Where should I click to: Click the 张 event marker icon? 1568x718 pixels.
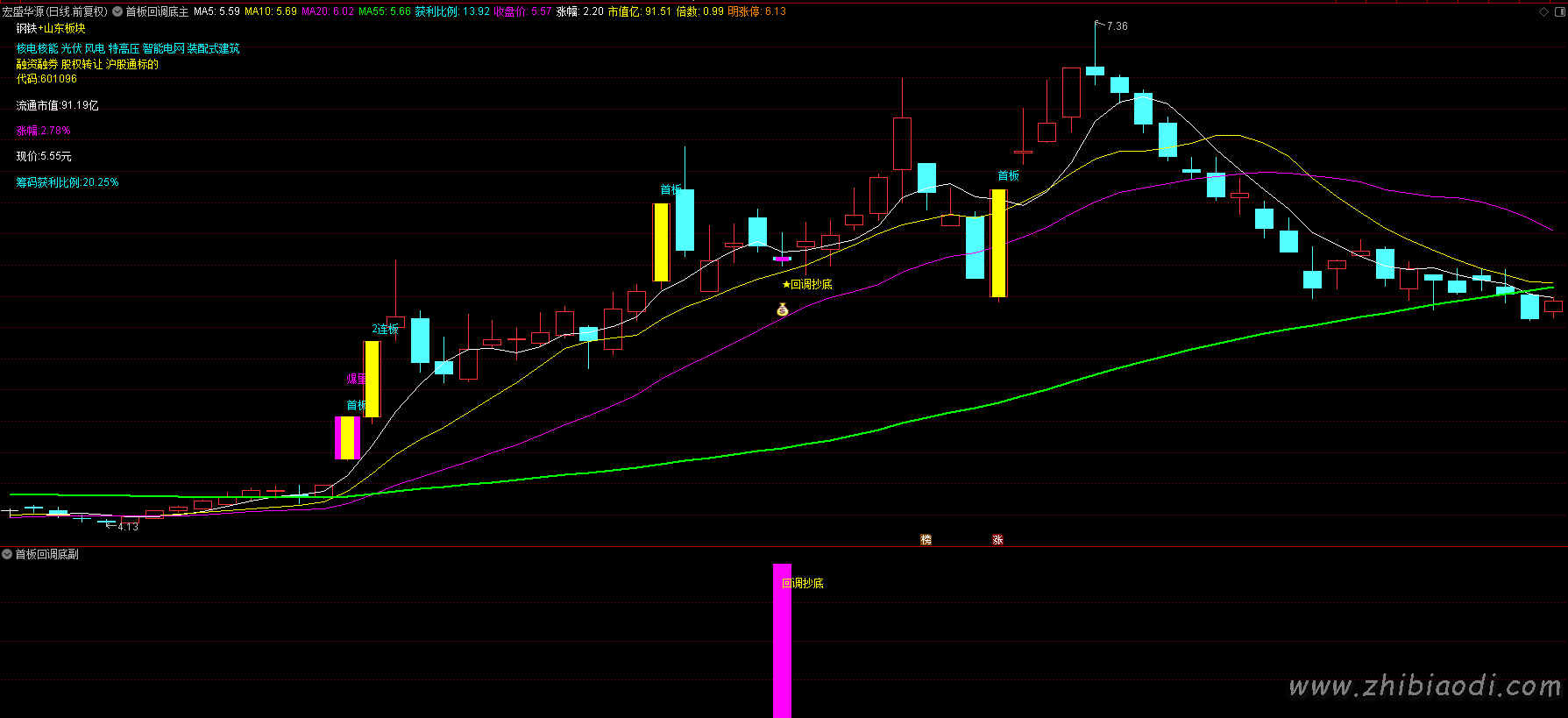[997, 539]
